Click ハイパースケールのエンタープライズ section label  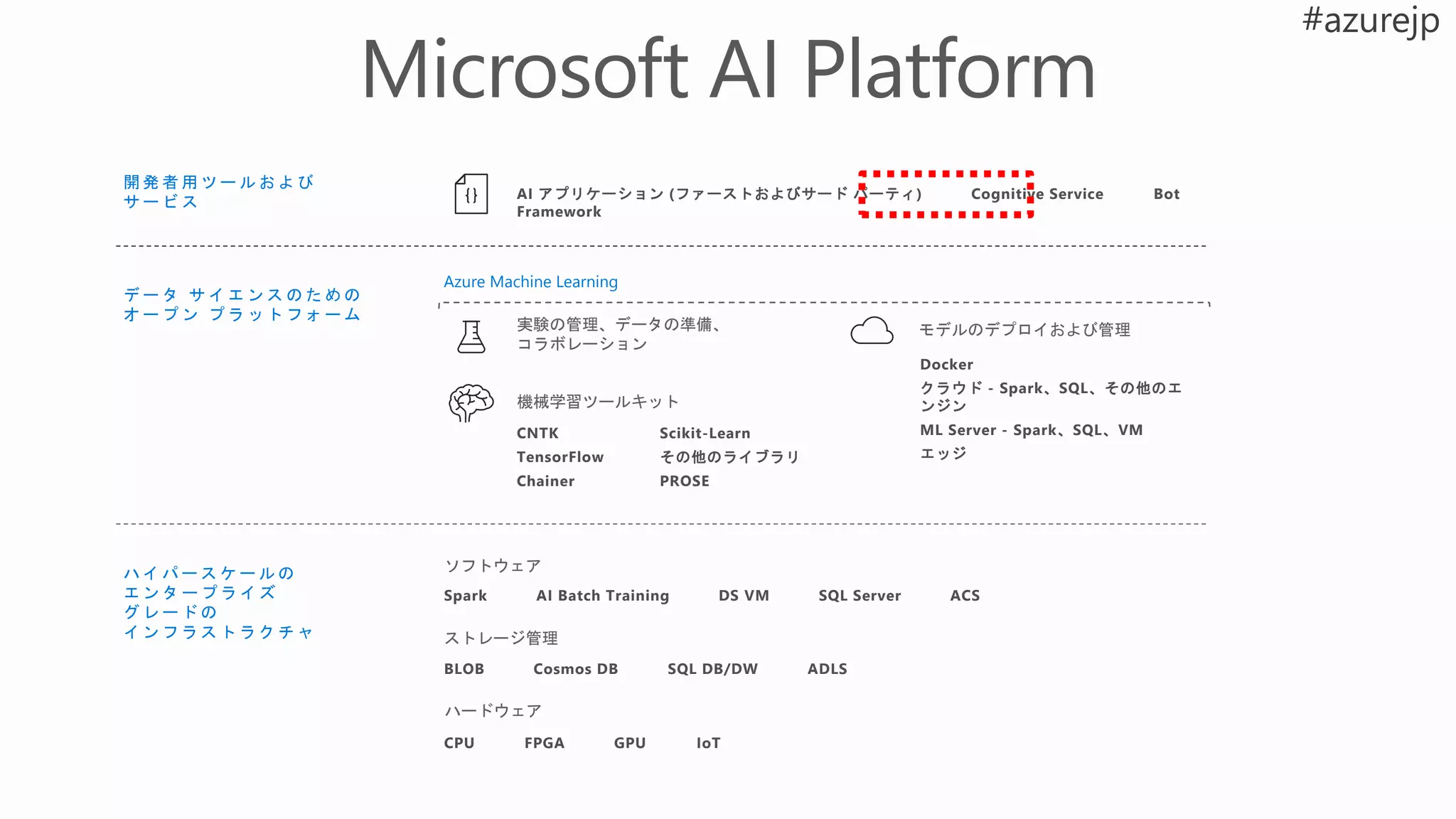(x=218, y=602)
